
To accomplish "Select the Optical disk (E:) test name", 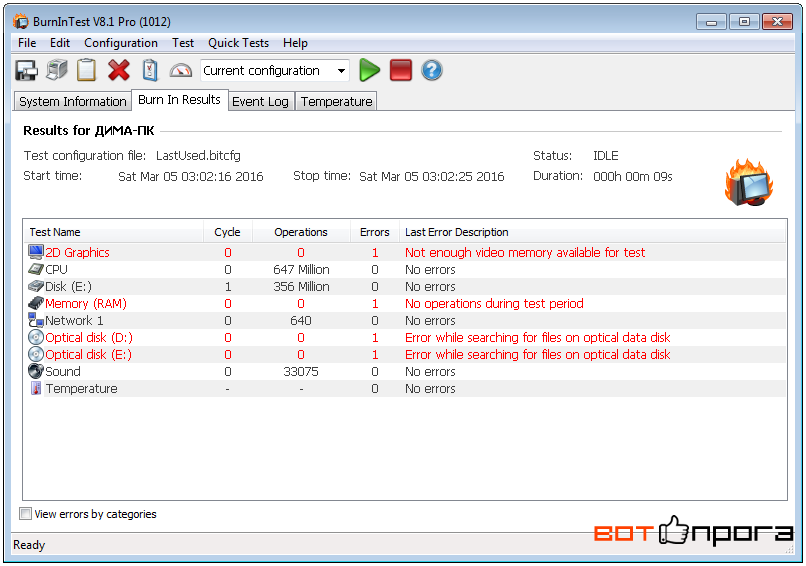I will tap(88, 354).
